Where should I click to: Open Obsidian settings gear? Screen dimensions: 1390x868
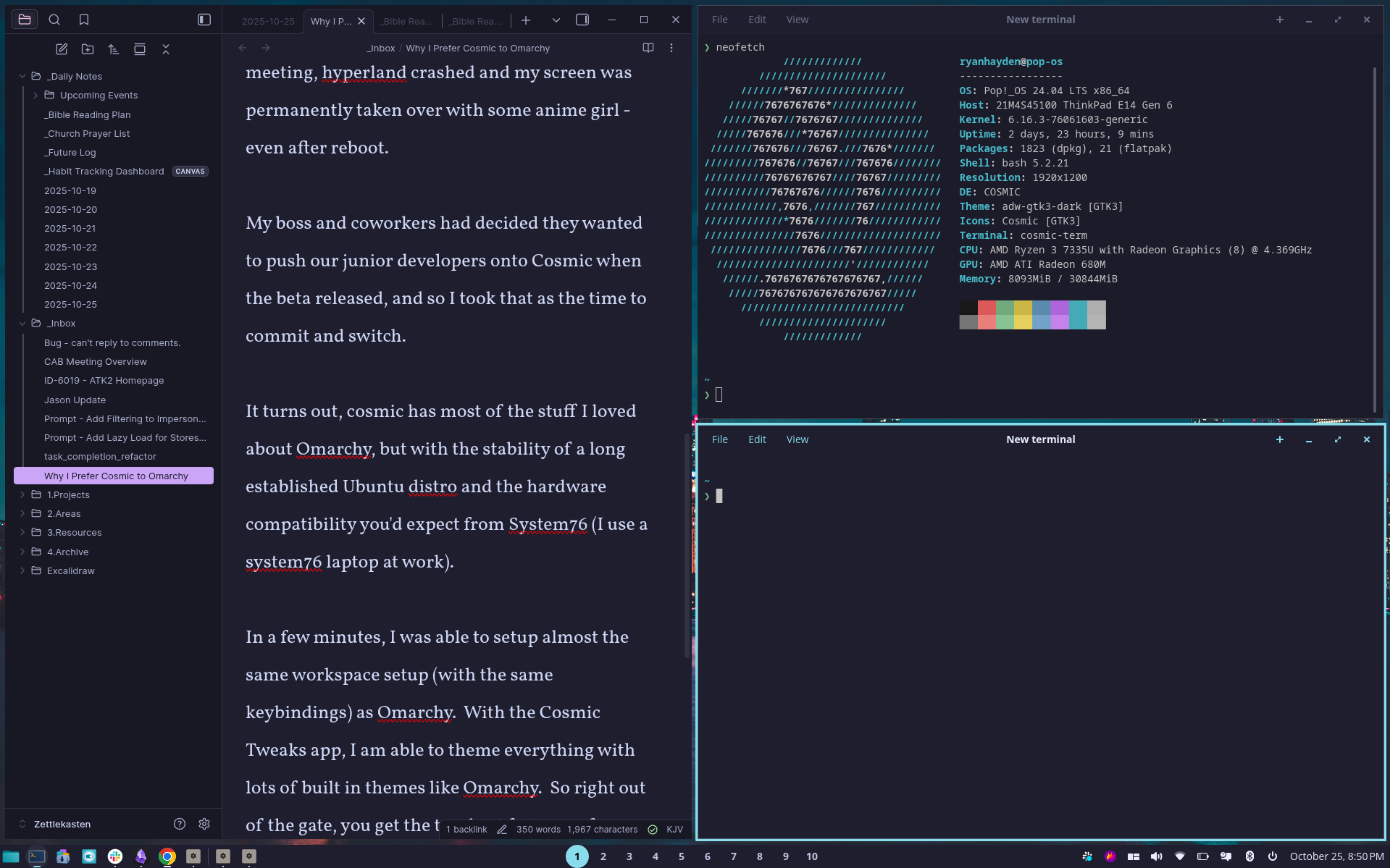pos(204,824)
